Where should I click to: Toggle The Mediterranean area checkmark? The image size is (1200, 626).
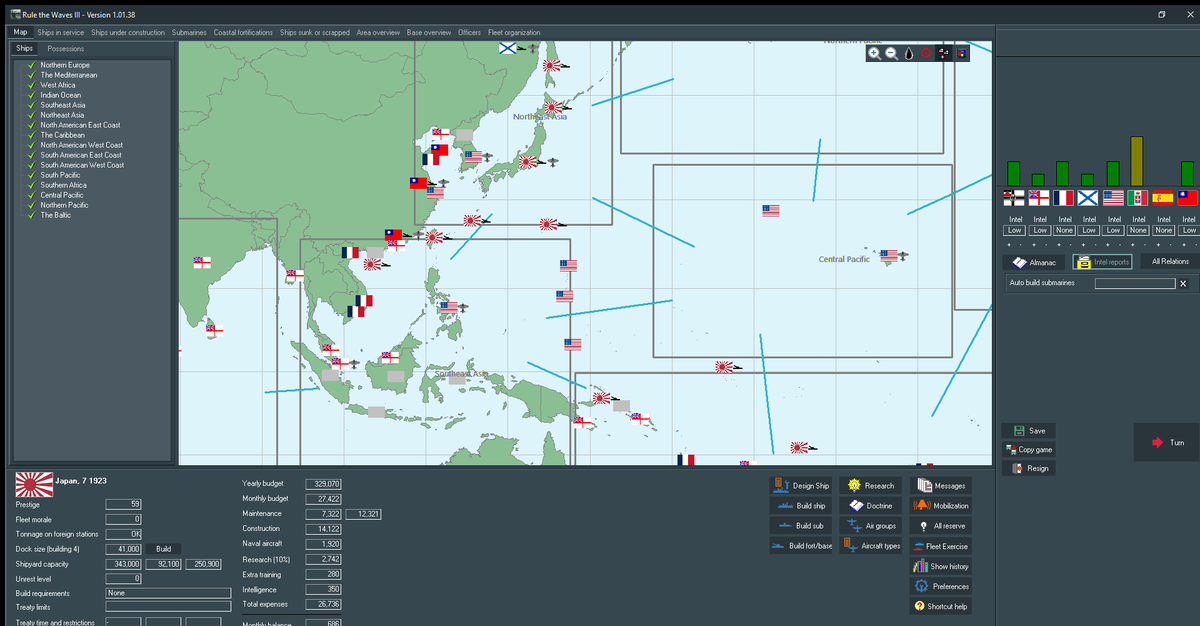(x=32, y=75)
